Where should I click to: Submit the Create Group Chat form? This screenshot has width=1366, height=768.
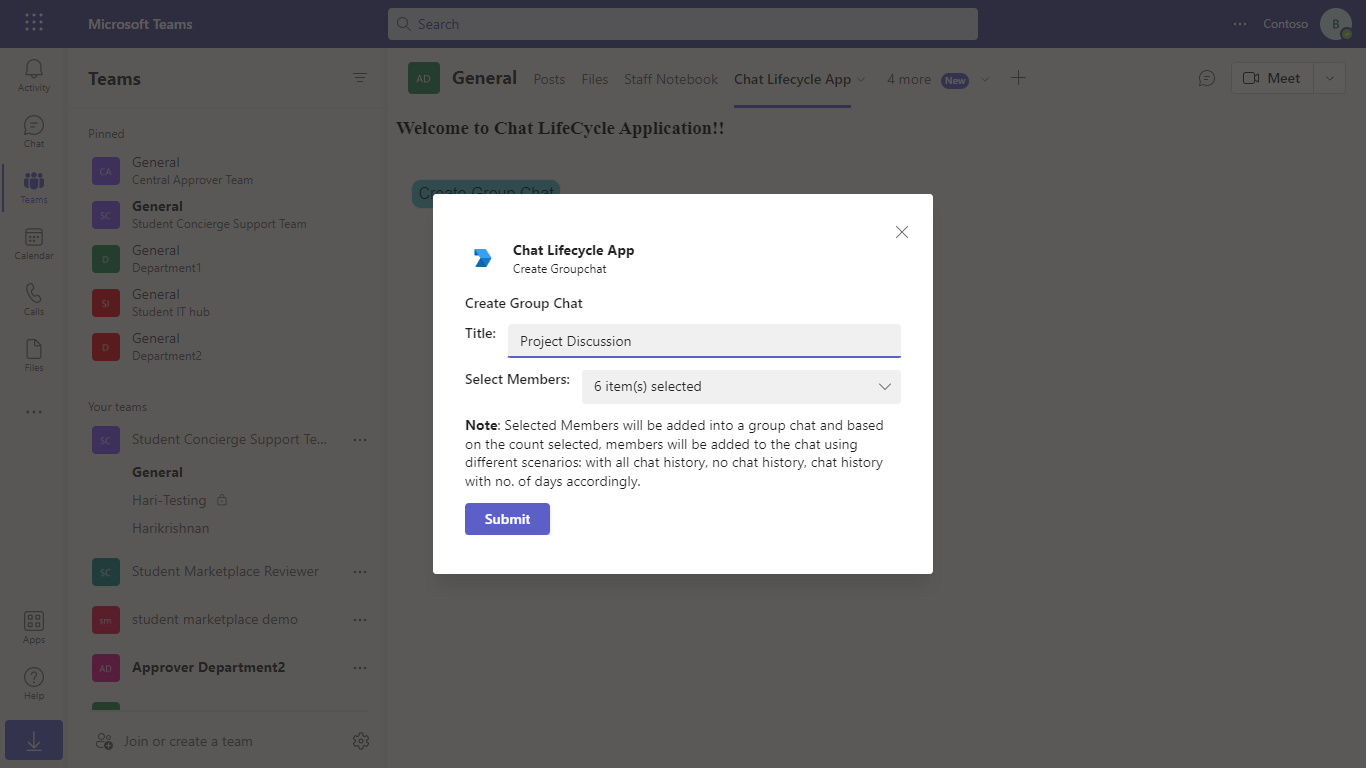[507, 519]
